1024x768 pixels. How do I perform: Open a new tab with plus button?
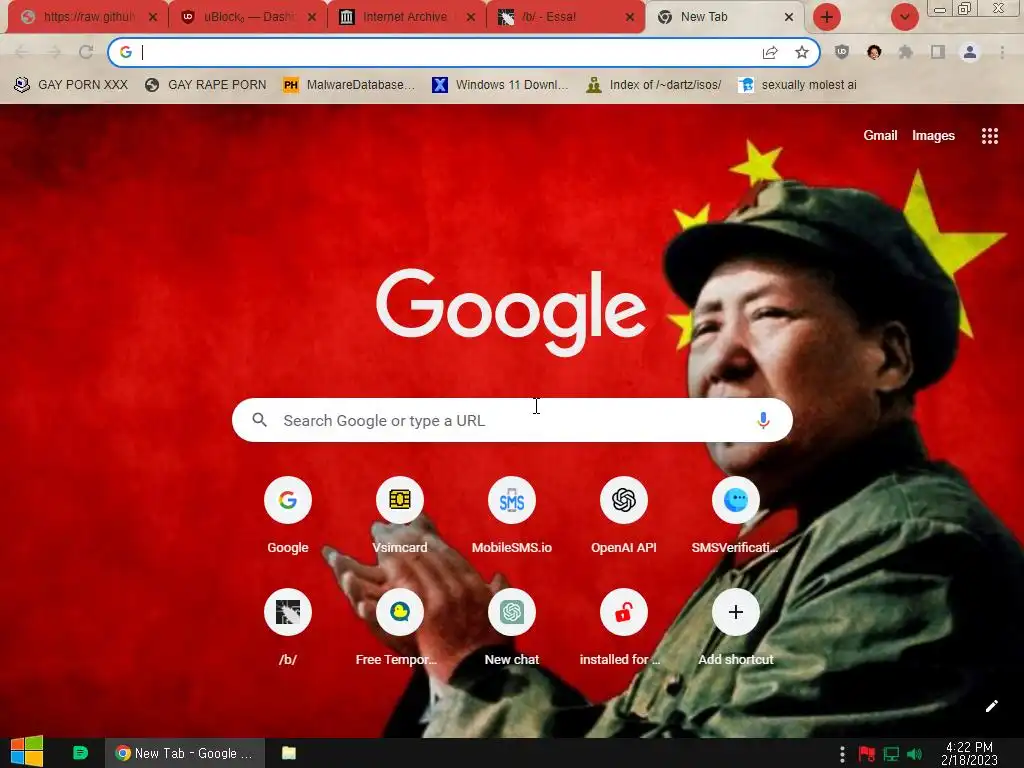coord(826,17)
